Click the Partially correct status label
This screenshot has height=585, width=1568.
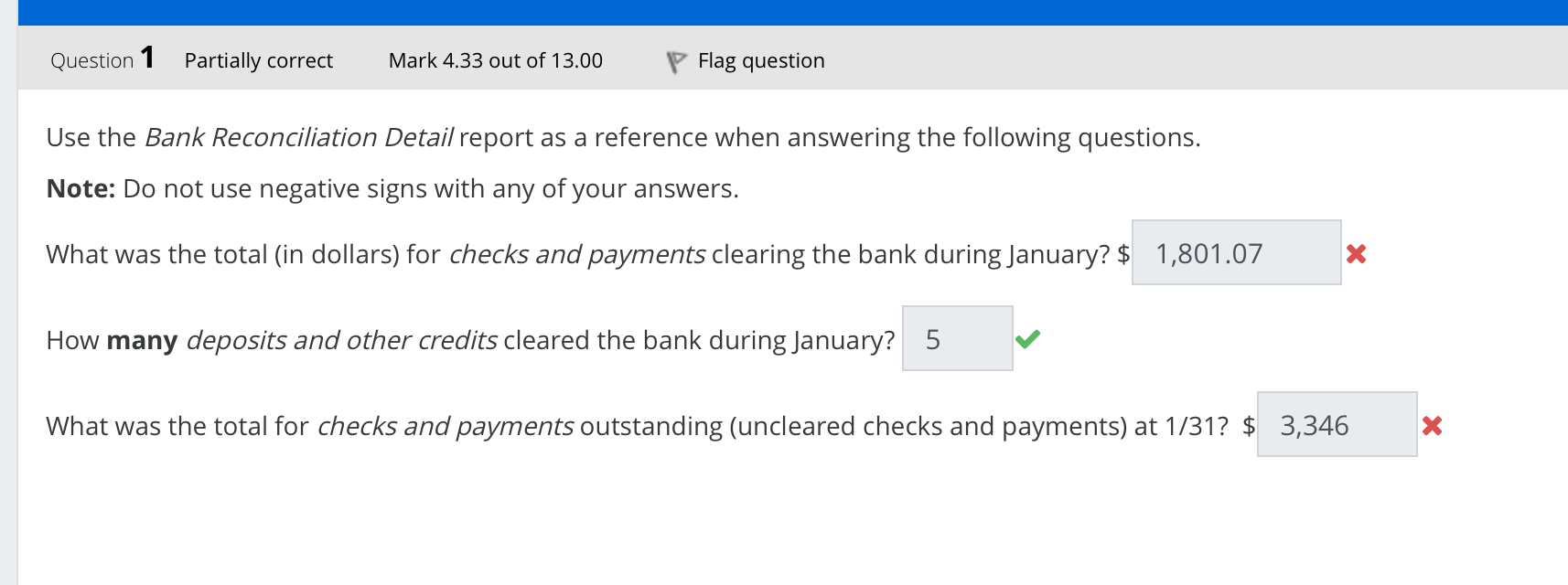pyautogui.click(x=259, y=60)
